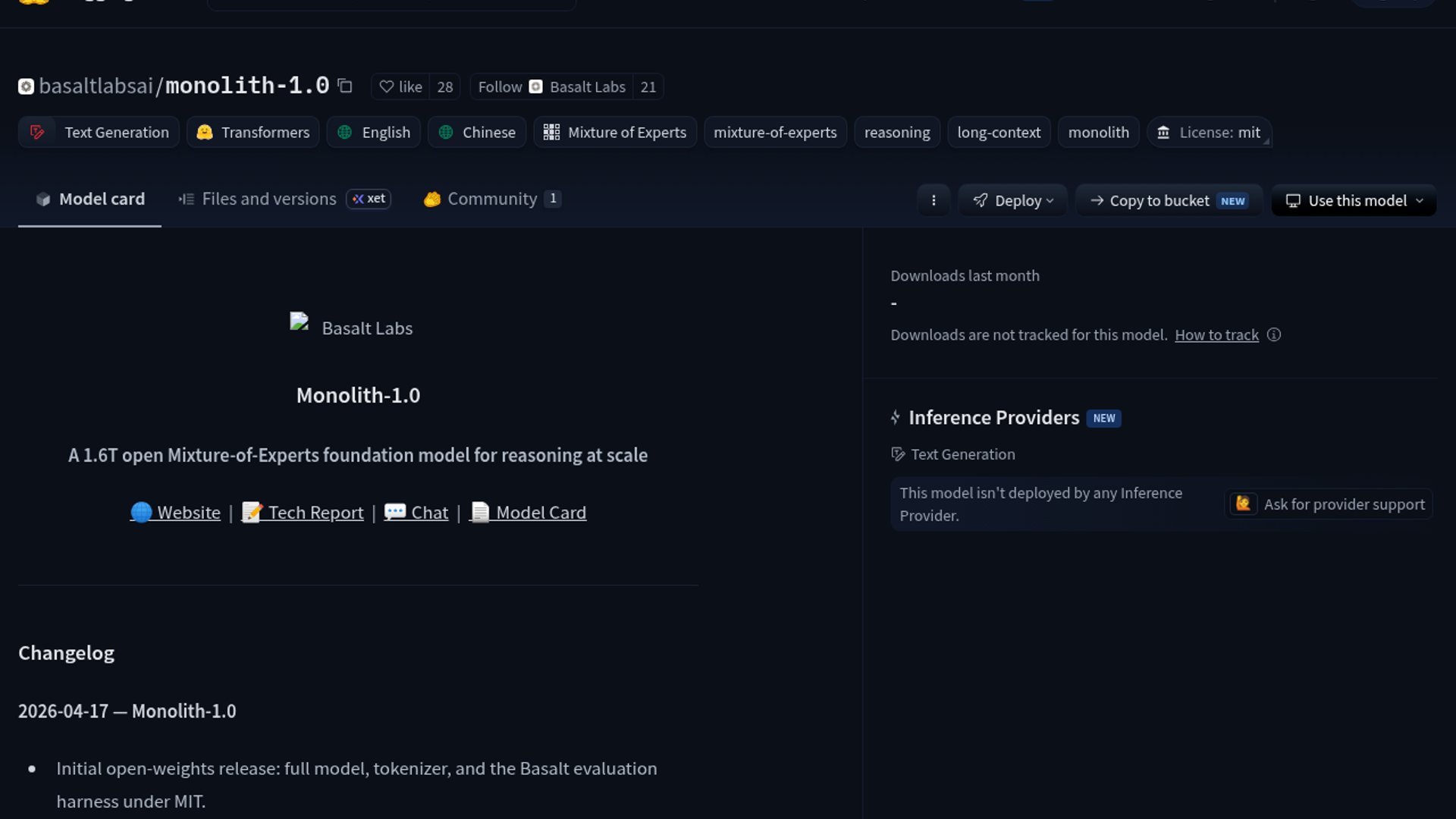Open the How to track link
This screenshot has width=1456, height=819.
1216,334
